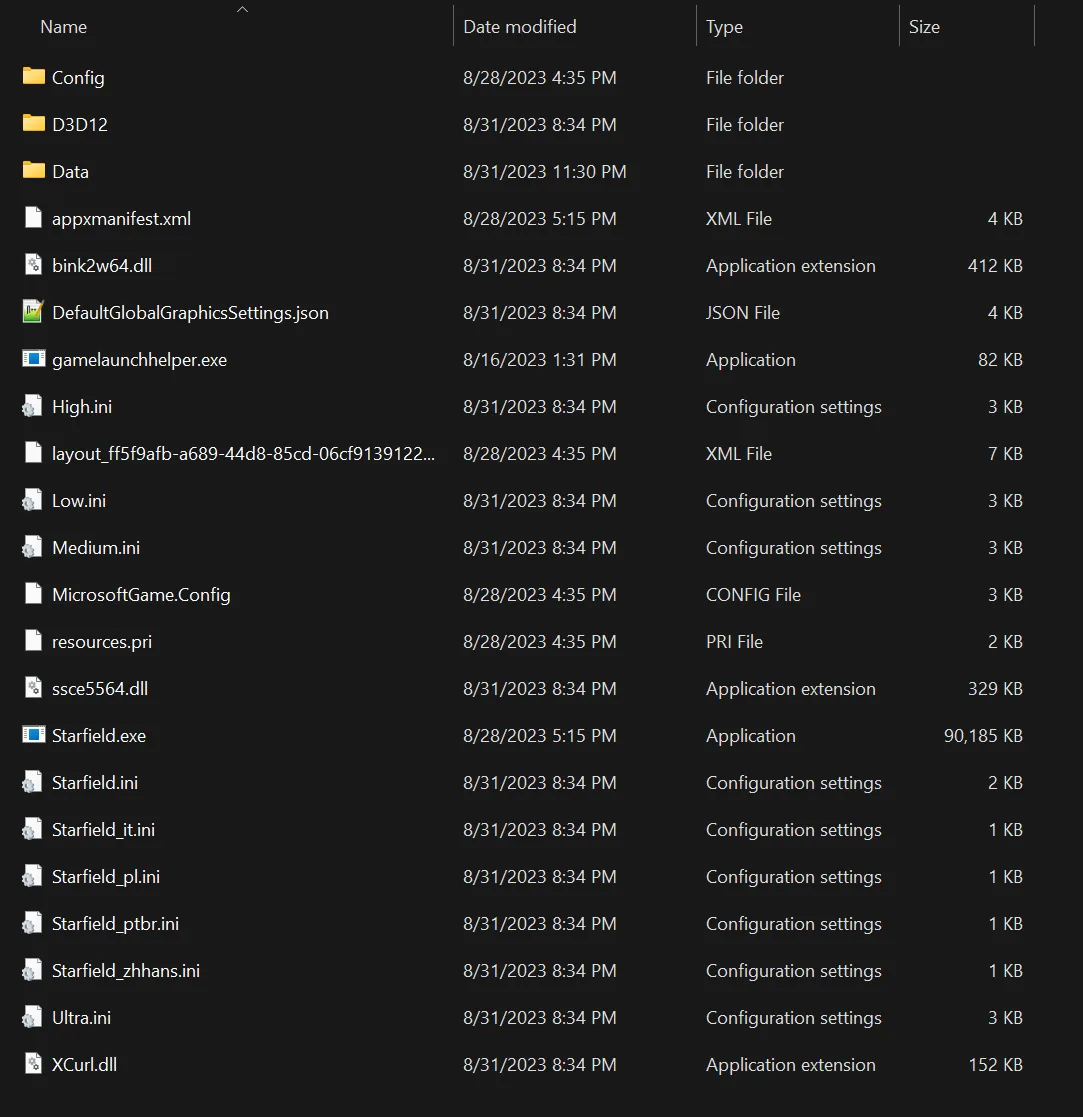Click the 7 KB size value
The image size is (1083, 1117).
coord(1005,454)
